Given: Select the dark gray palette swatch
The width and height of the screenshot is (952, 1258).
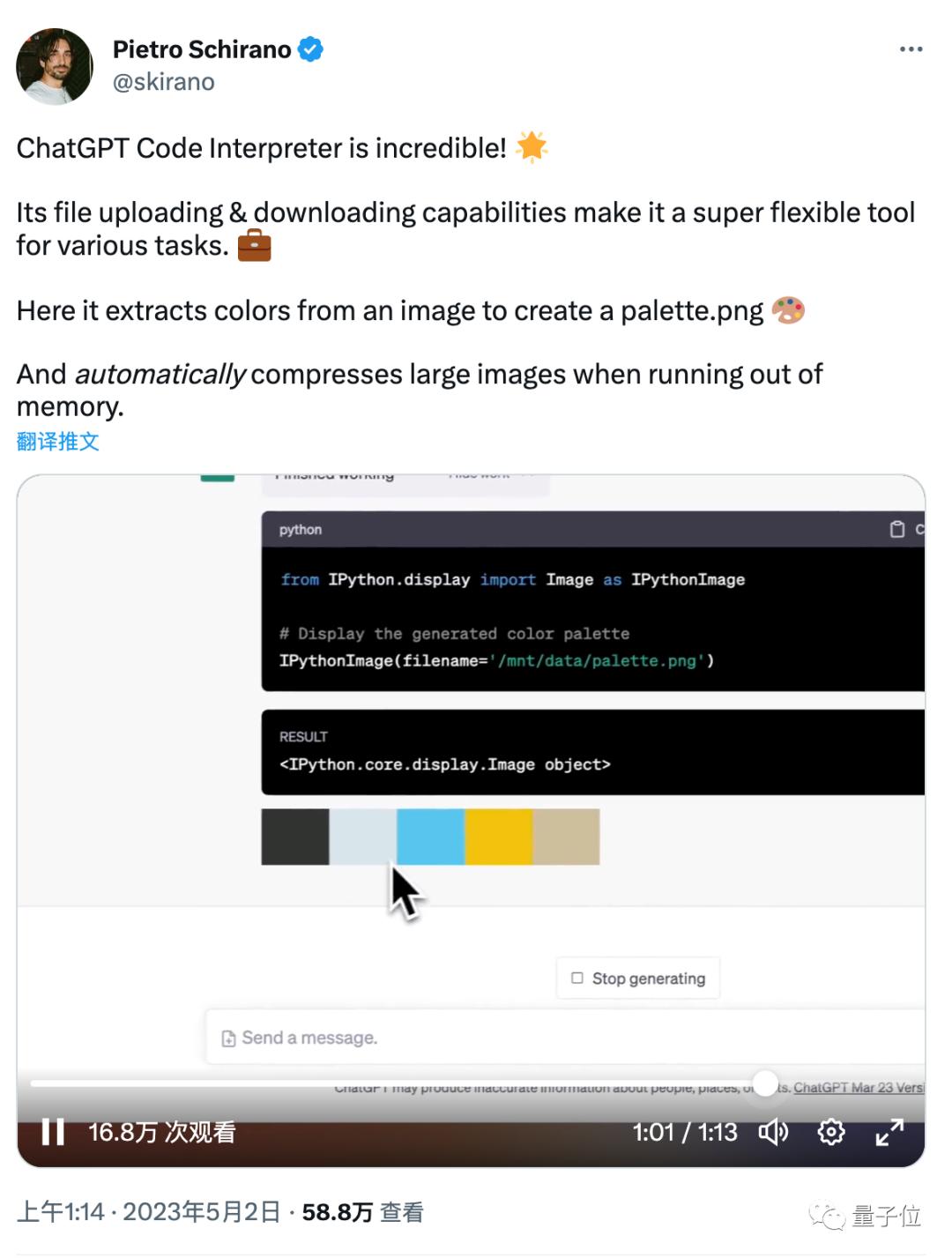Looking at the screenshot, I should click(x=295, y=837).
